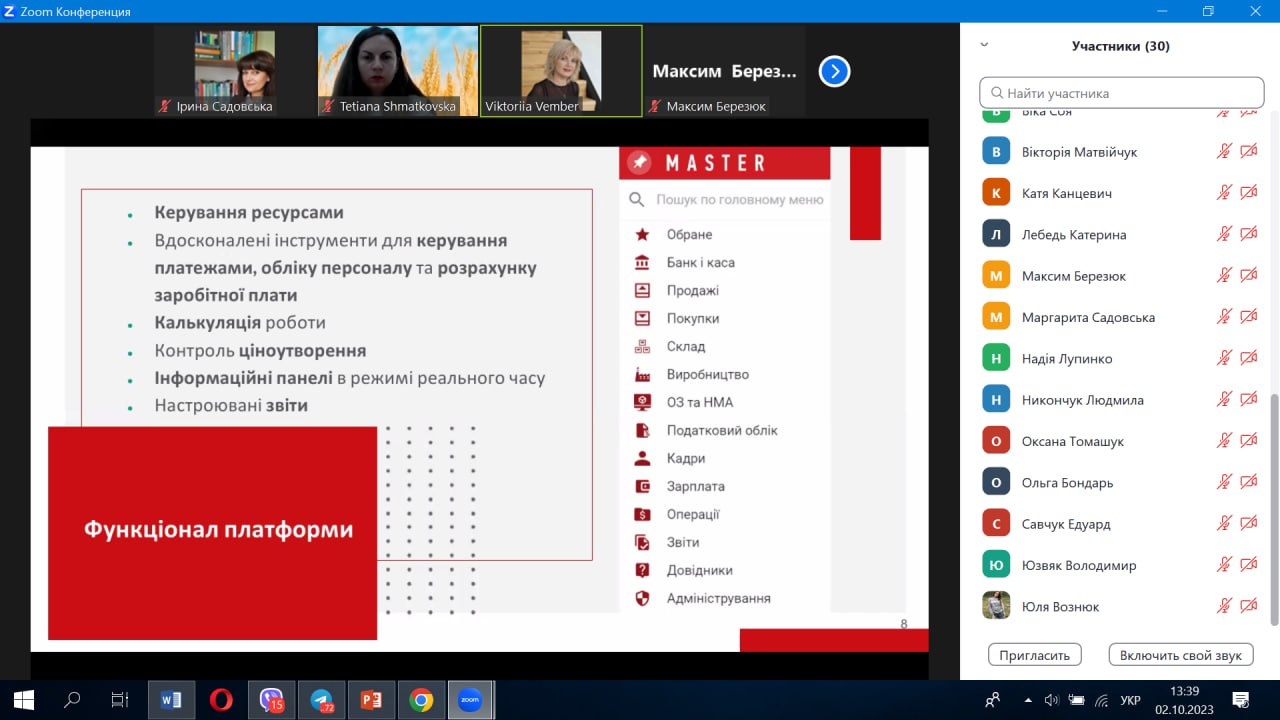The width and height of the screenshot is (1280, 720).
Task: Click the Найти участника search field
Action: 1120,92
